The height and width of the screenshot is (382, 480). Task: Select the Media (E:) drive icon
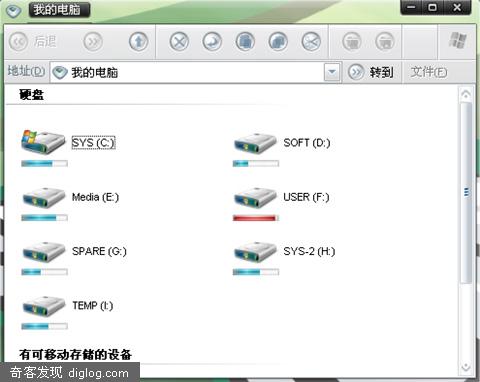[44, 197]
